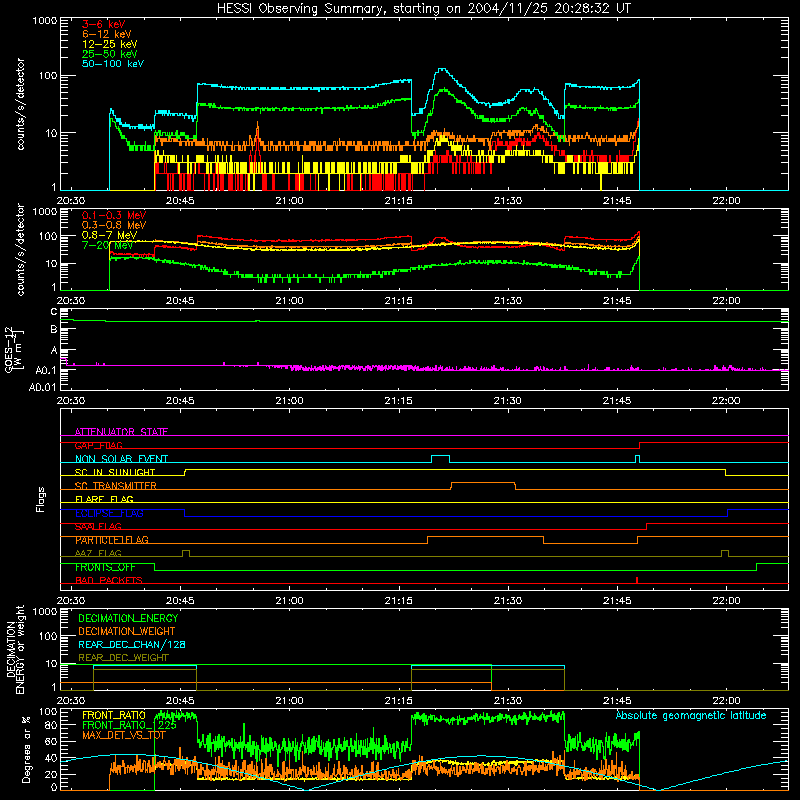Click the GOES-12 axis label
This screenshot has width=800, height=800.
pyautogui.click(x=14, y=349)
